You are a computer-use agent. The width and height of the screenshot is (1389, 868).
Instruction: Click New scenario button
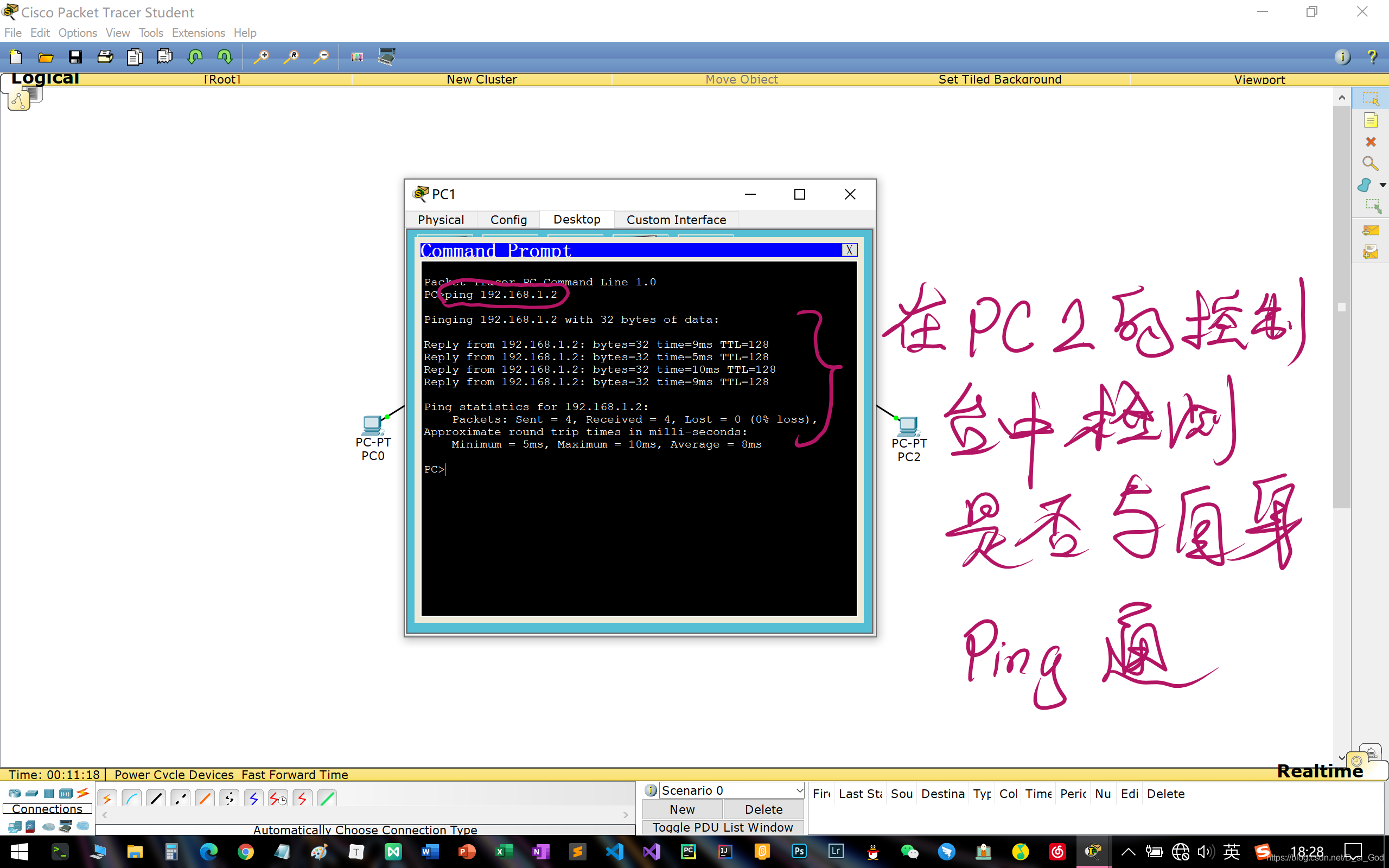(683, 809)
